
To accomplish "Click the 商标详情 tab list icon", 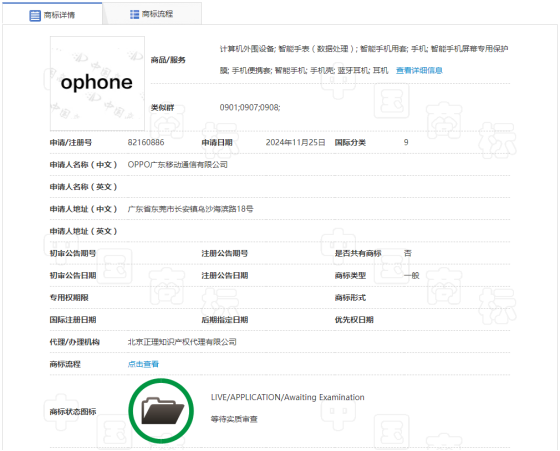I will 35,15.
